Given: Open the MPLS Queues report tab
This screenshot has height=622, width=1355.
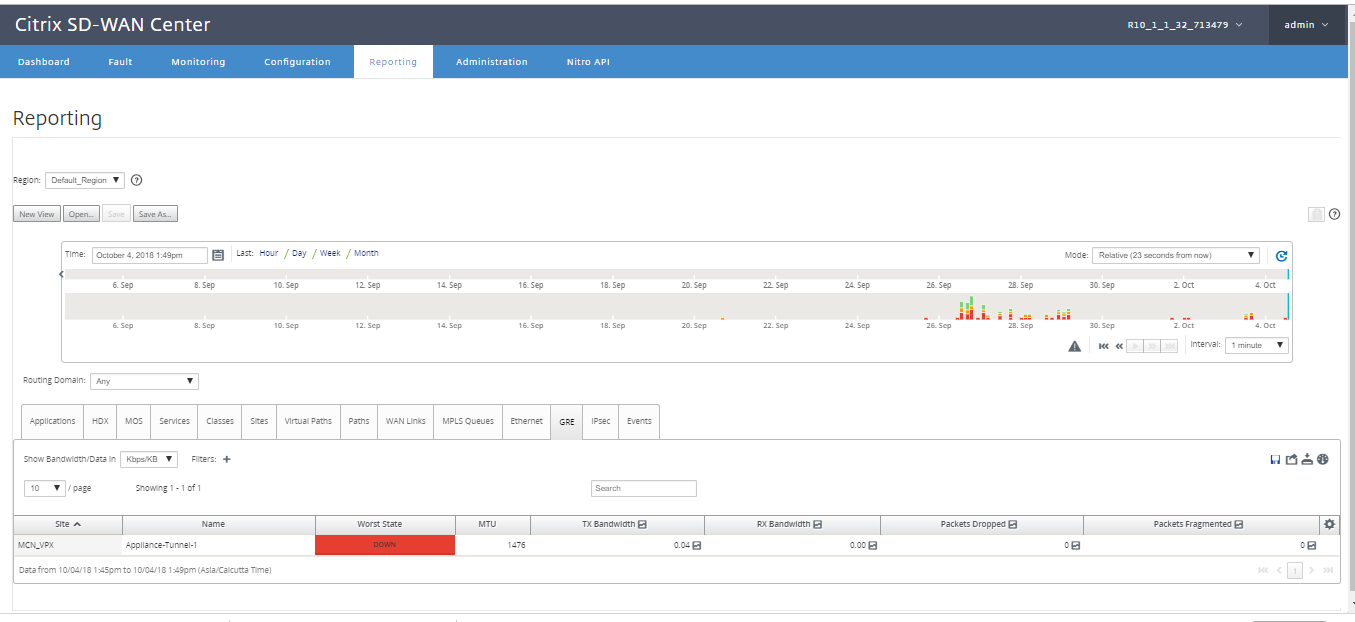Looking at the screenshot, I should coord(468,421).
